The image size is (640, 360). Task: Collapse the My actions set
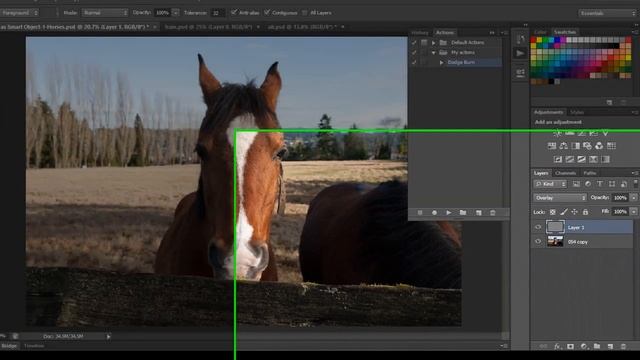[x=433, y=53]
